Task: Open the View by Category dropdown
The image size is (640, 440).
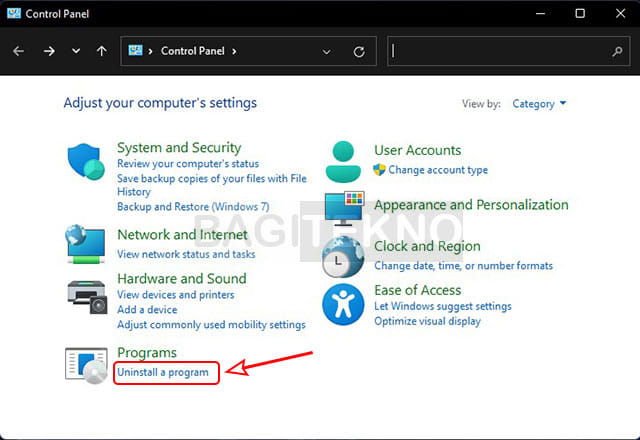Action: tap(539, 104)
